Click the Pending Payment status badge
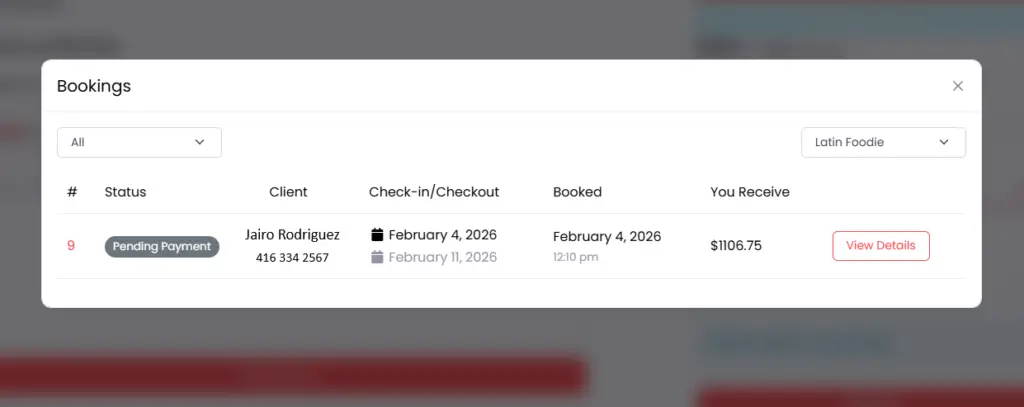The image size is (1024, 407). (x=162, y=246)
